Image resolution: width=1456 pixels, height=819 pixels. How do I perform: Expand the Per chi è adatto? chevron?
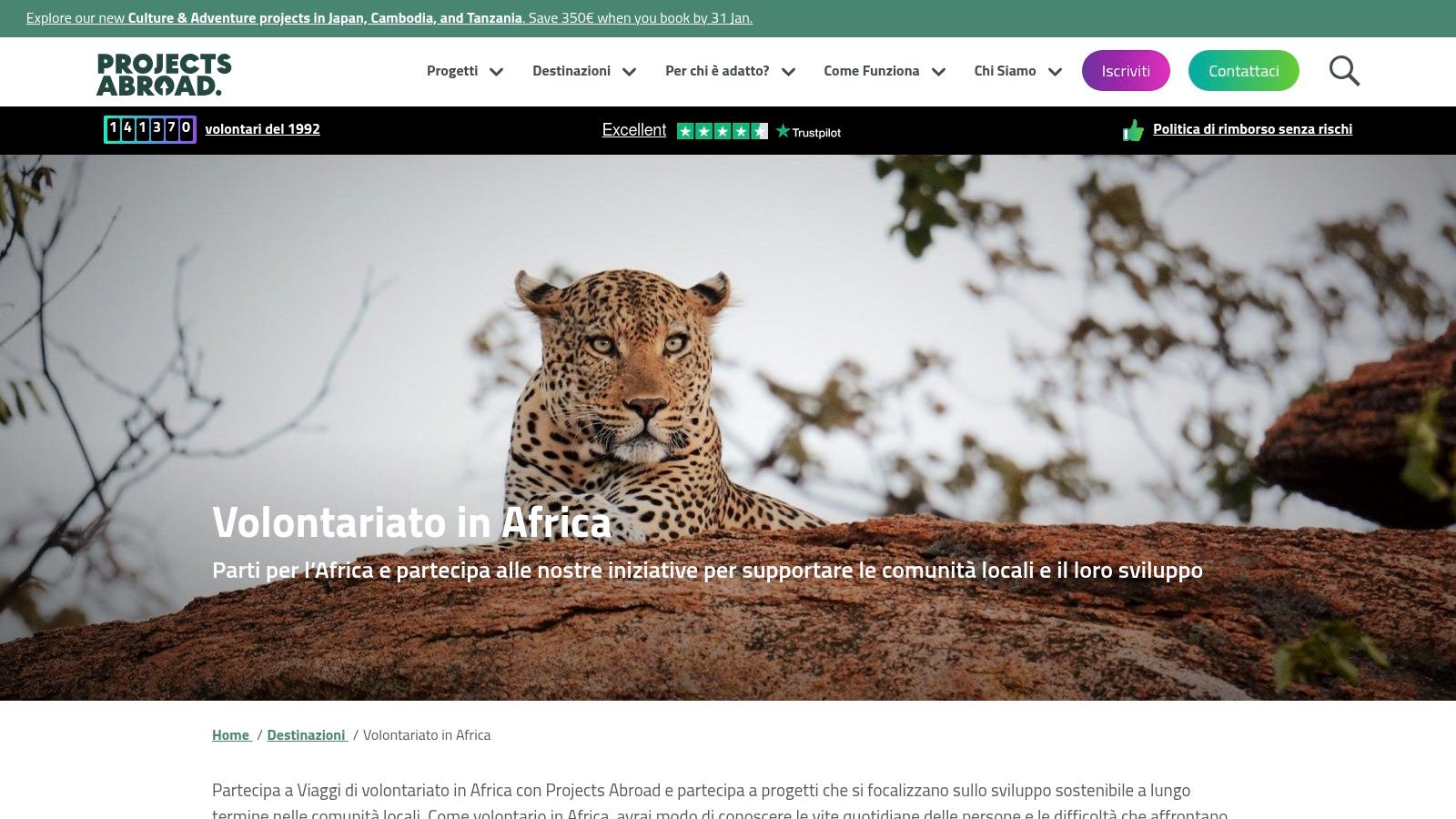coord(788,72)
